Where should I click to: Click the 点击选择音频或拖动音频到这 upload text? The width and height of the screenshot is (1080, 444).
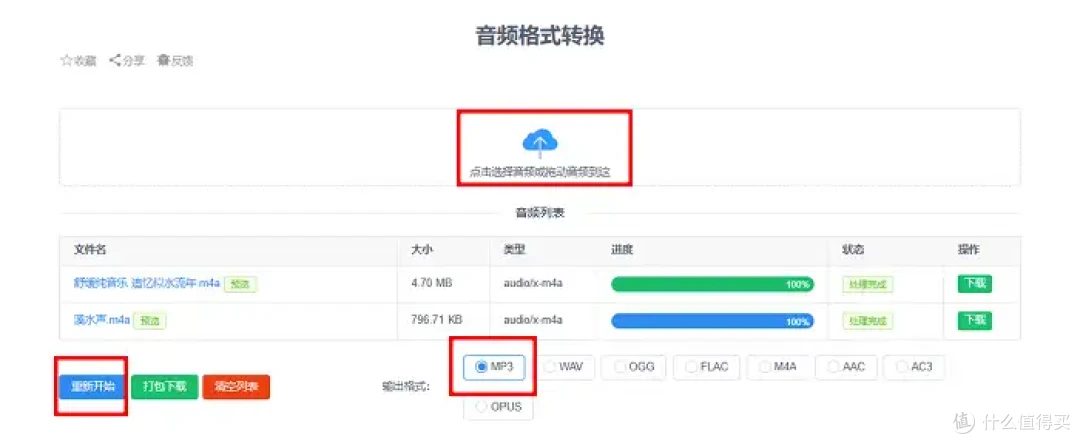(x=540, y=172)
